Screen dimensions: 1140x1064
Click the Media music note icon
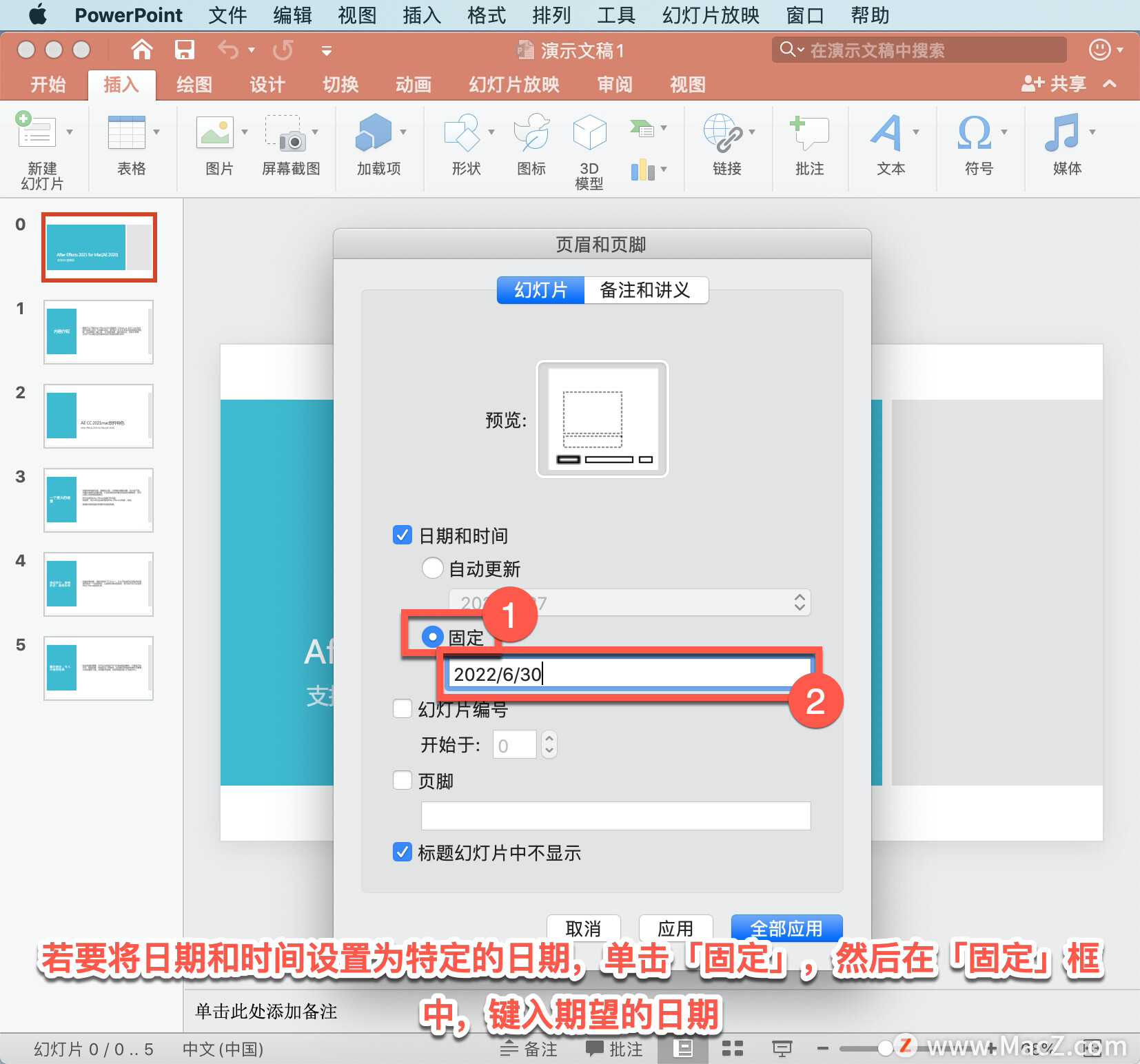[1061, 132]
